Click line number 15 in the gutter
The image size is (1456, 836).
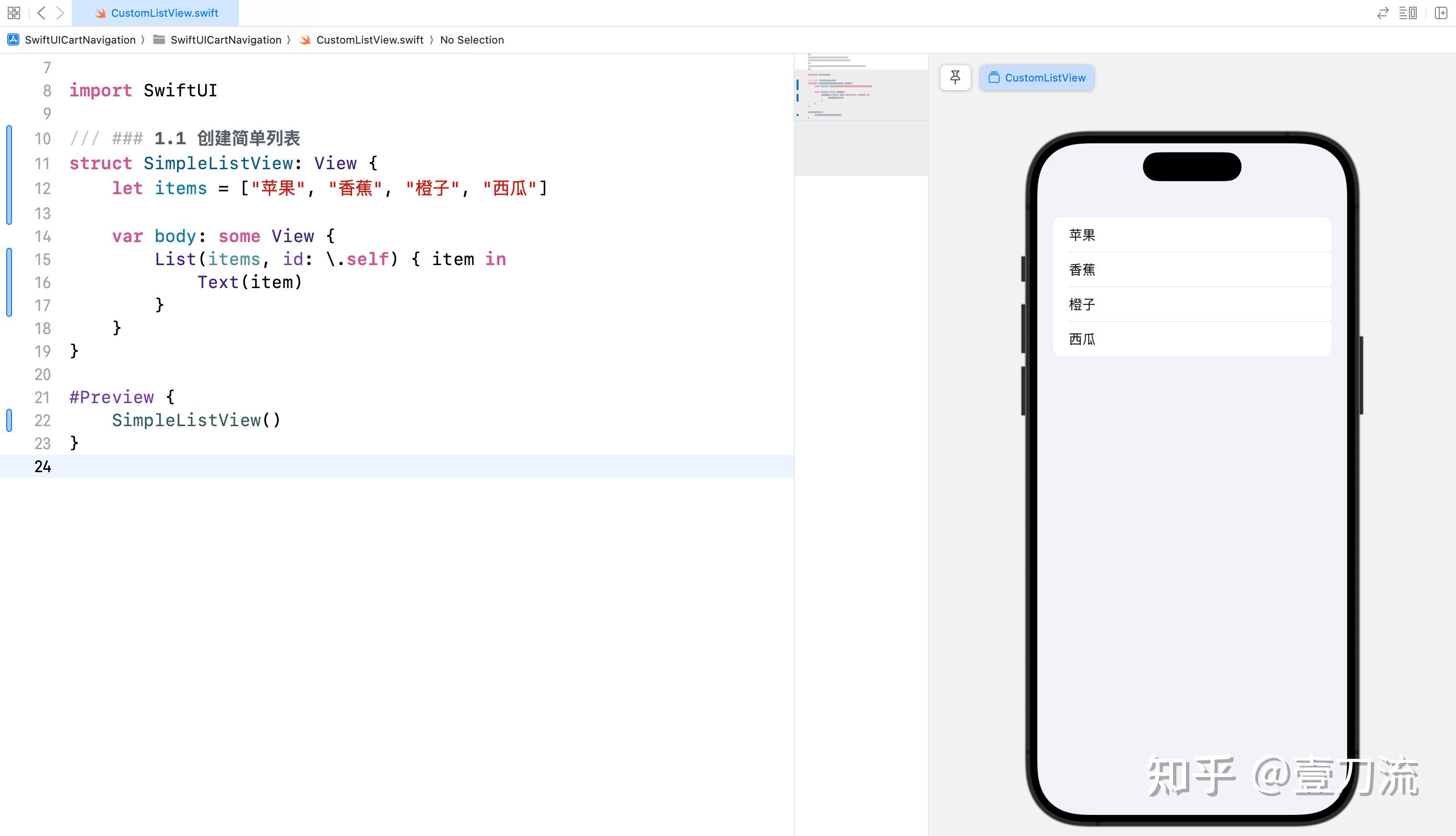(x=43, y=259)
